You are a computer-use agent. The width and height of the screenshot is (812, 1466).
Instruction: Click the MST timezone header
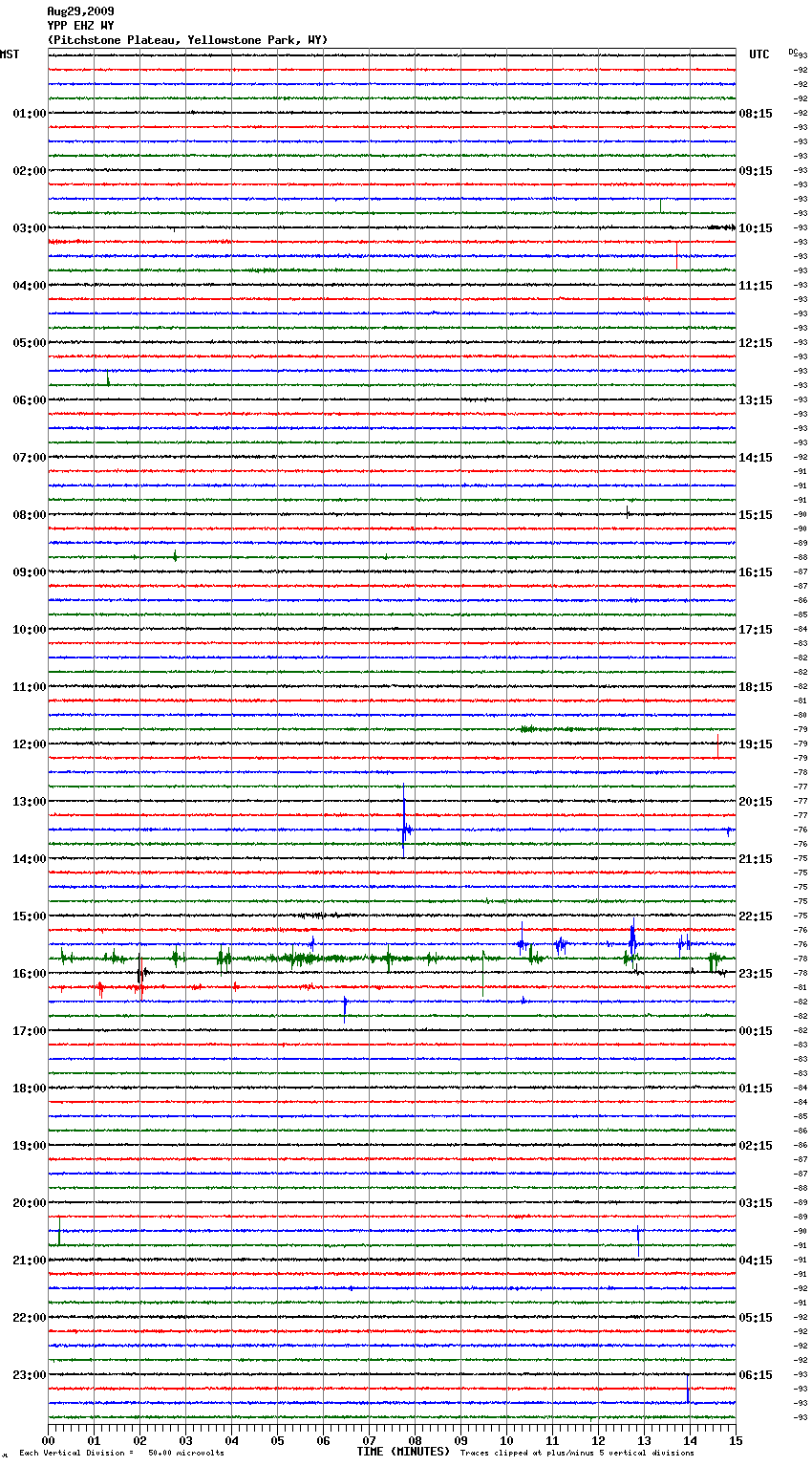(10, 54)
